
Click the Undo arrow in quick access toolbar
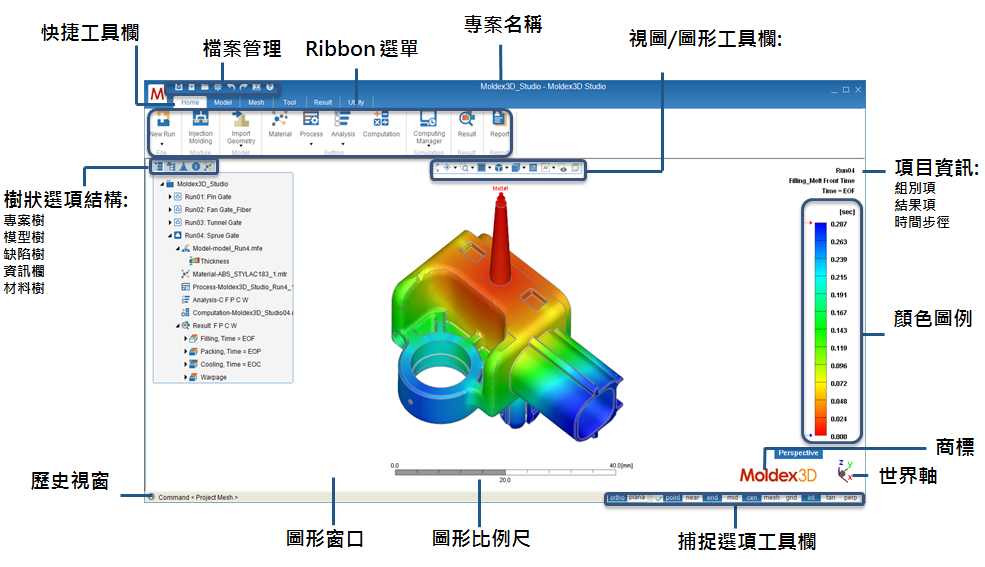coord(231,87)
